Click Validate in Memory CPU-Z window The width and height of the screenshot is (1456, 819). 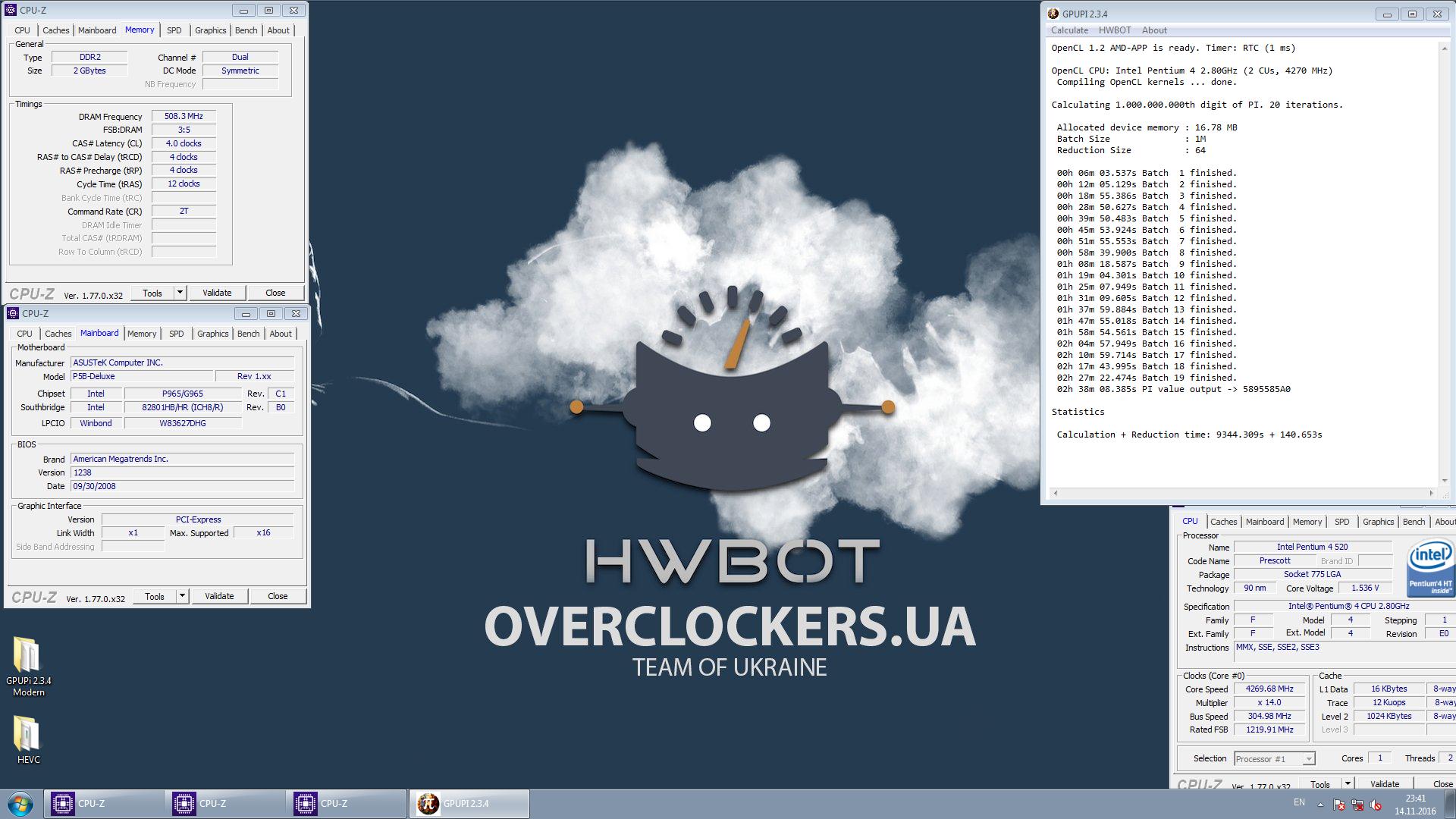tap(218, 293)
